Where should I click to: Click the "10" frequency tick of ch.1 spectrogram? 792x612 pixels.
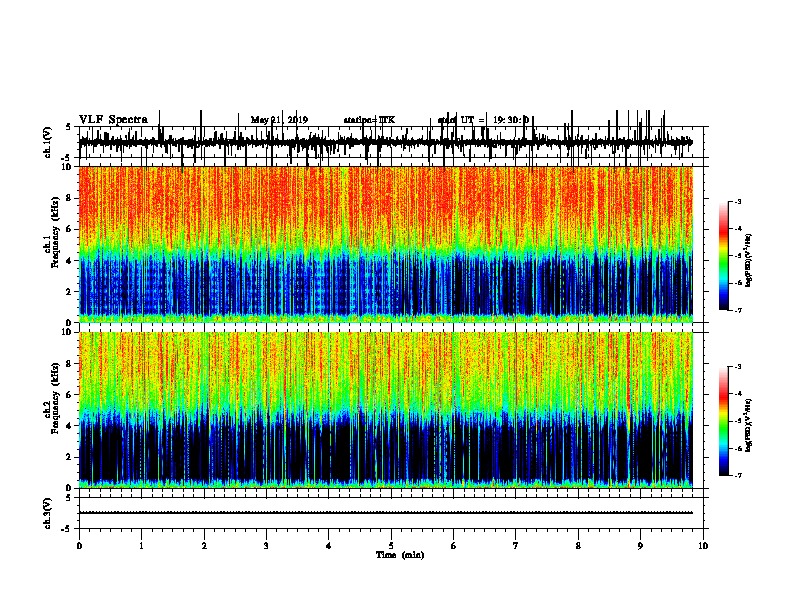coord(67,167)
